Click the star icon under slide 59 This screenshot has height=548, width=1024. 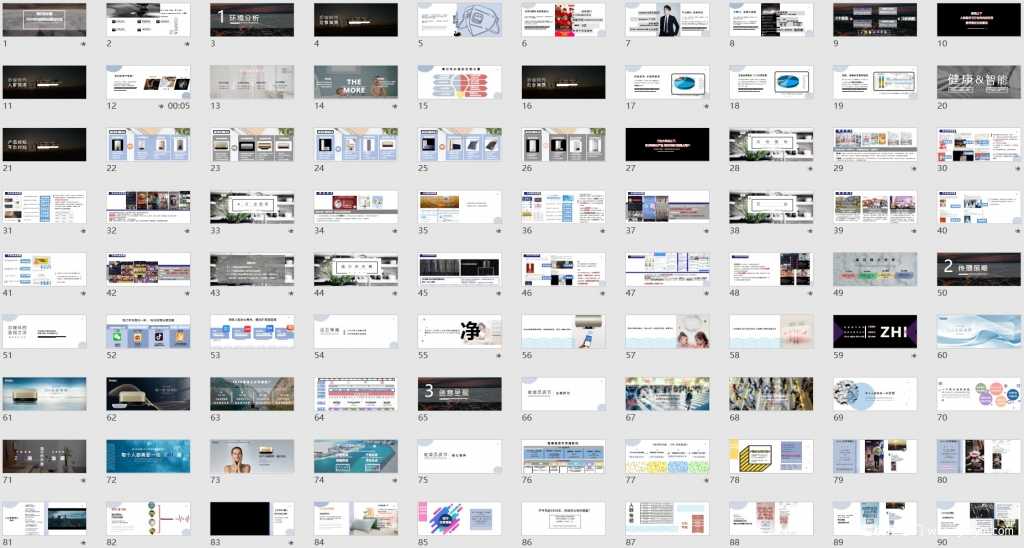913,356
